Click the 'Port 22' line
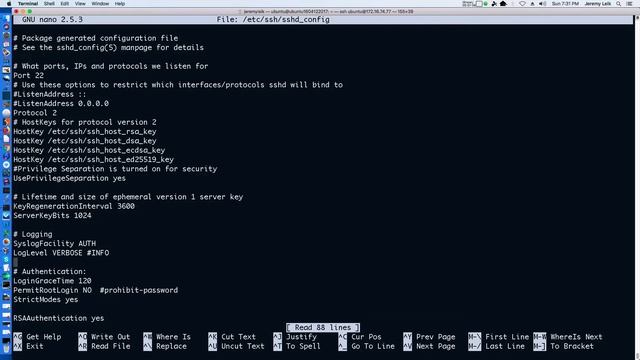The height and width of the screenshot is (360, 640). point(28,76)
